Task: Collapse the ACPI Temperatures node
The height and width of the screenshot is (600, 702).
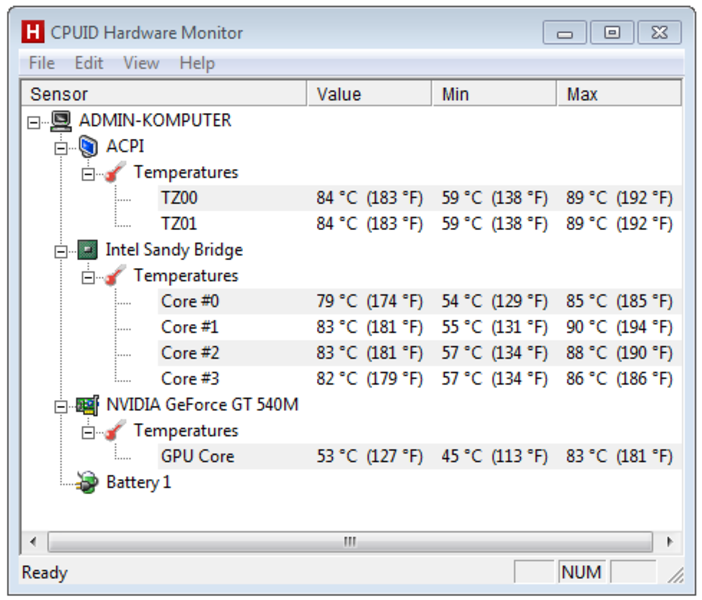Action: (88, 174)
